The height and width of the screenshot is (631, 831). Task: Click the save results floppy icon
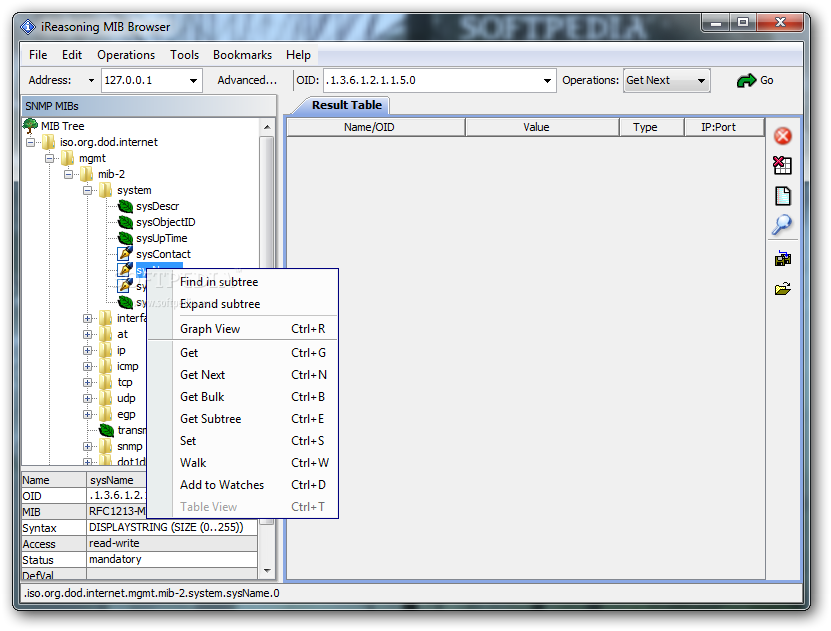(783, 259)
